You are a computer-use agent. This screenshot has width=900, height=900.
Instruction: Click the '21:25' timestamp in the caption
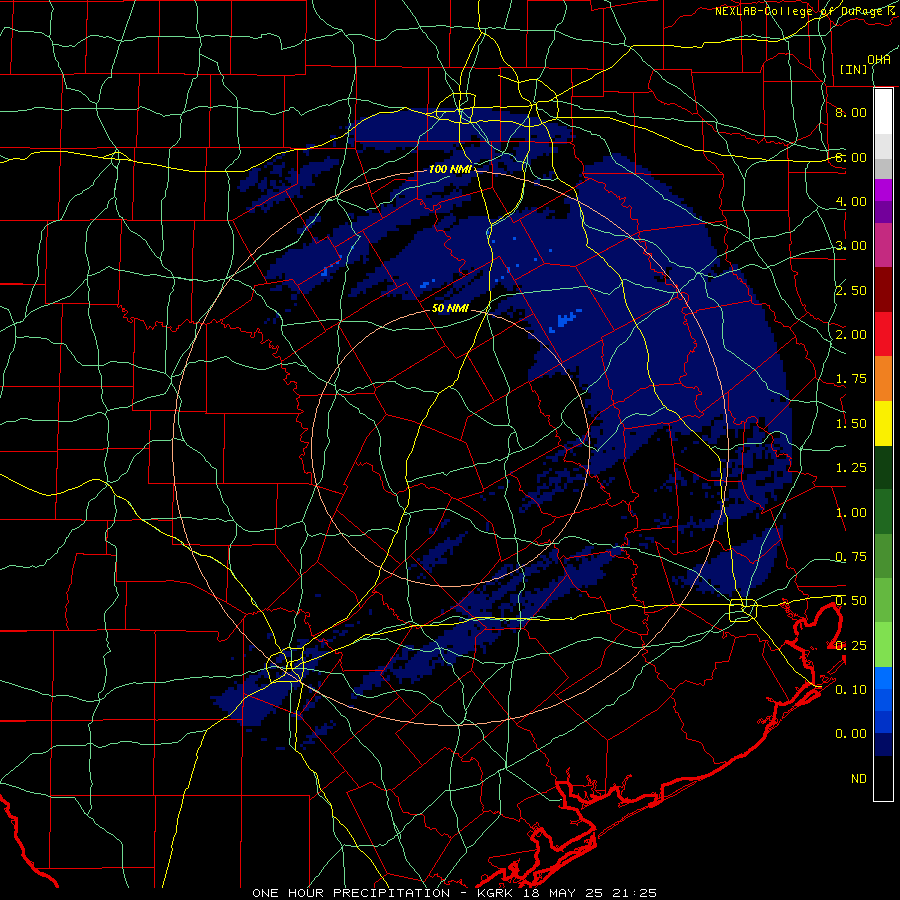click(634, 893)
